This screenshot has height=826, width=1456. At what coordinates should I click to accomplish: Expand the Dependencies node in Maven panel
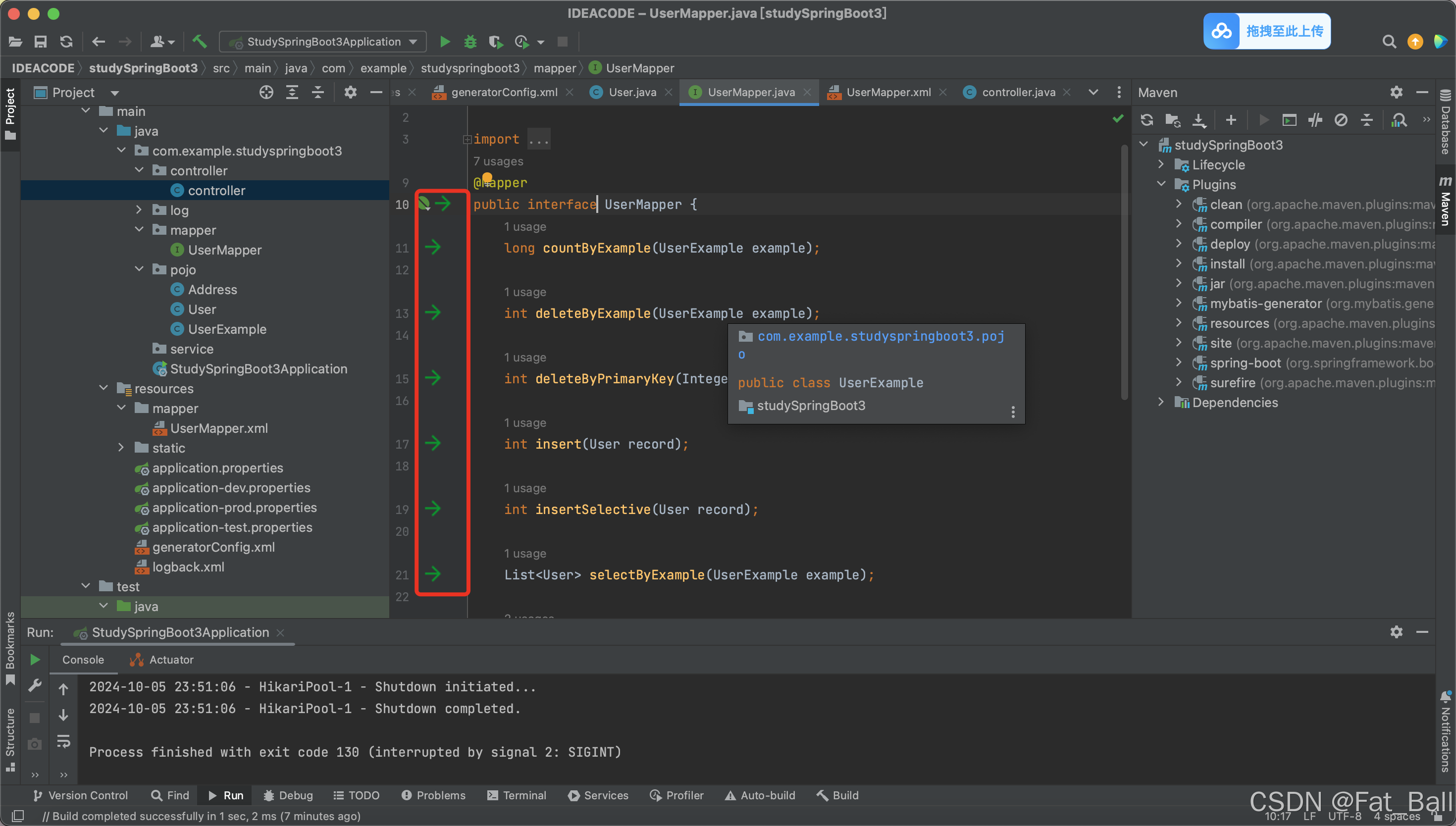coord(1160,402)
